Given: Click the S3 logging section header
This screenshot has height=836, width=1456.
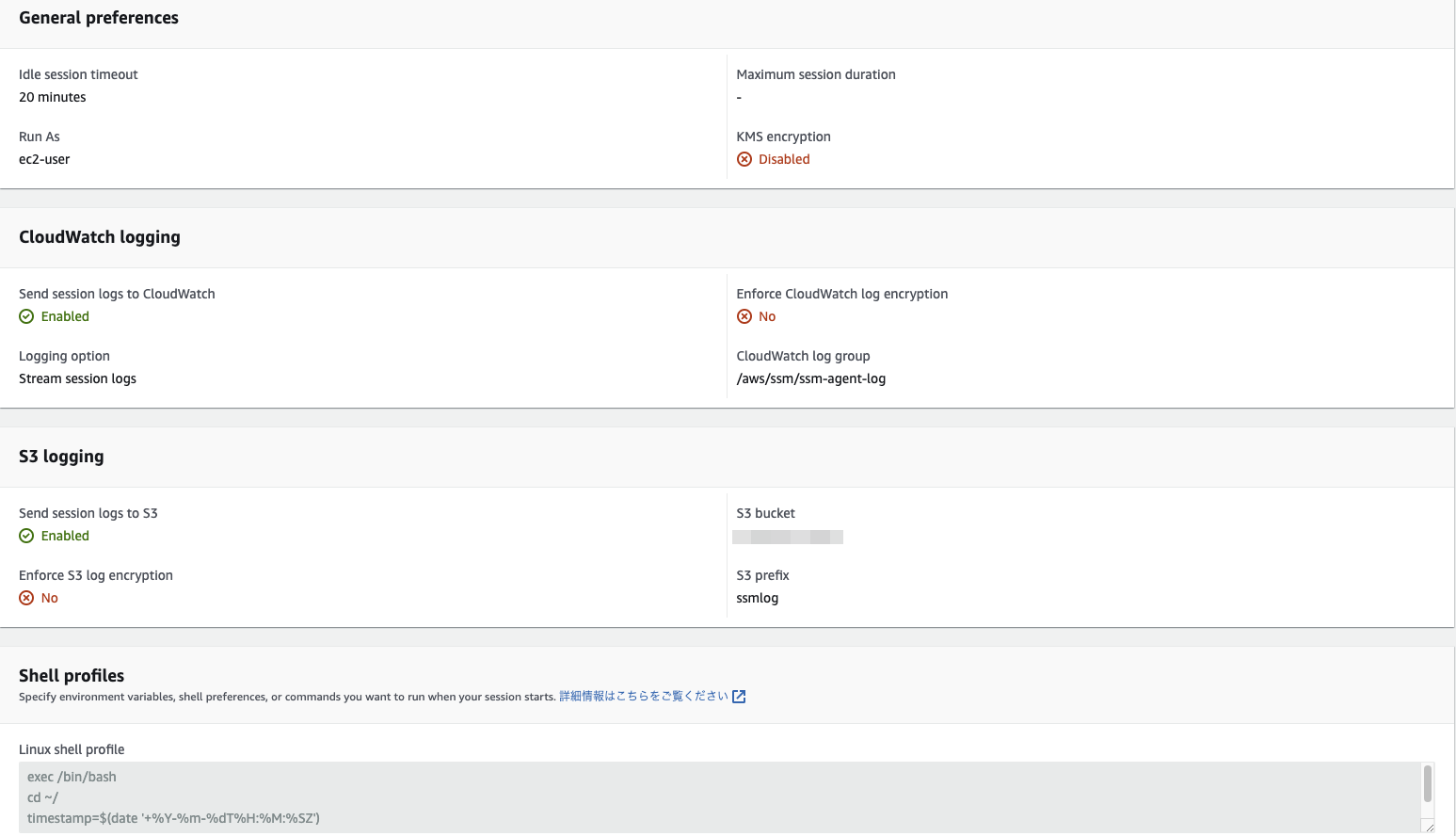Looking at the screenshot, I should coord(61,457).
